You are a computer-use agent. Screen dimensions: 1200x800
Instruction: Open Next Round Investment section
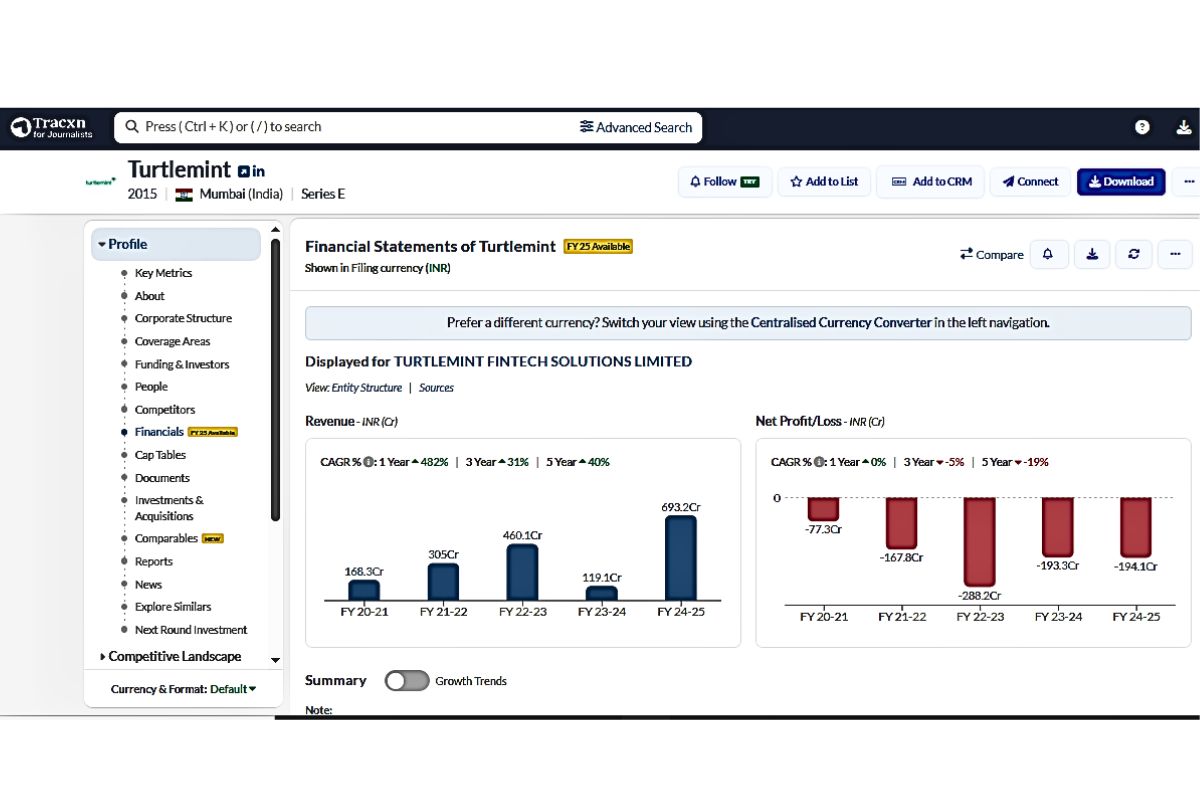click(x=191, y=630)
